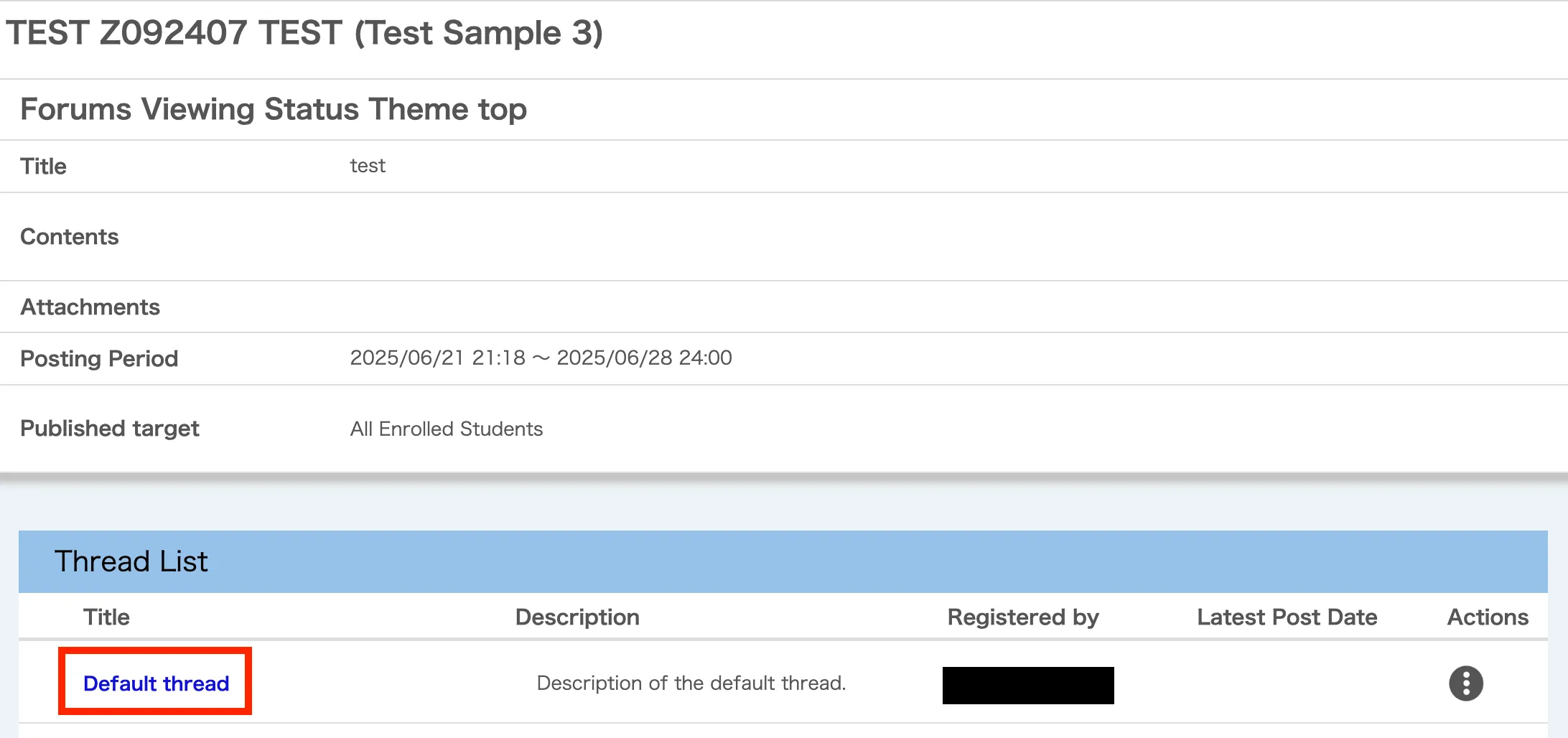
Task: Click the Attachments field label
Action: point(90,307)
